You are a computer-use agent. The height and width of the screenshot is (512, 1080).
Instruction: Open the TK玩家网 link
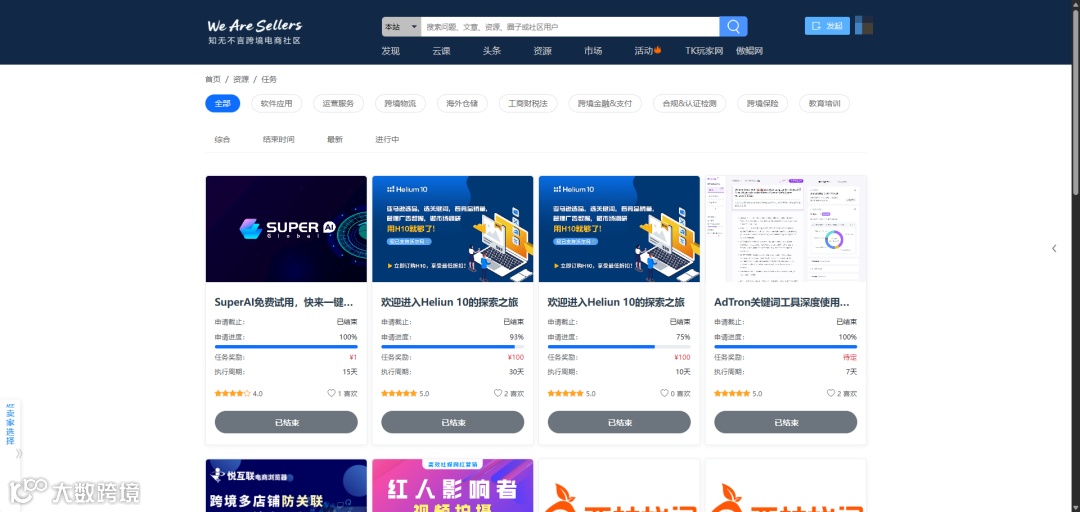(x=704, y=51)
